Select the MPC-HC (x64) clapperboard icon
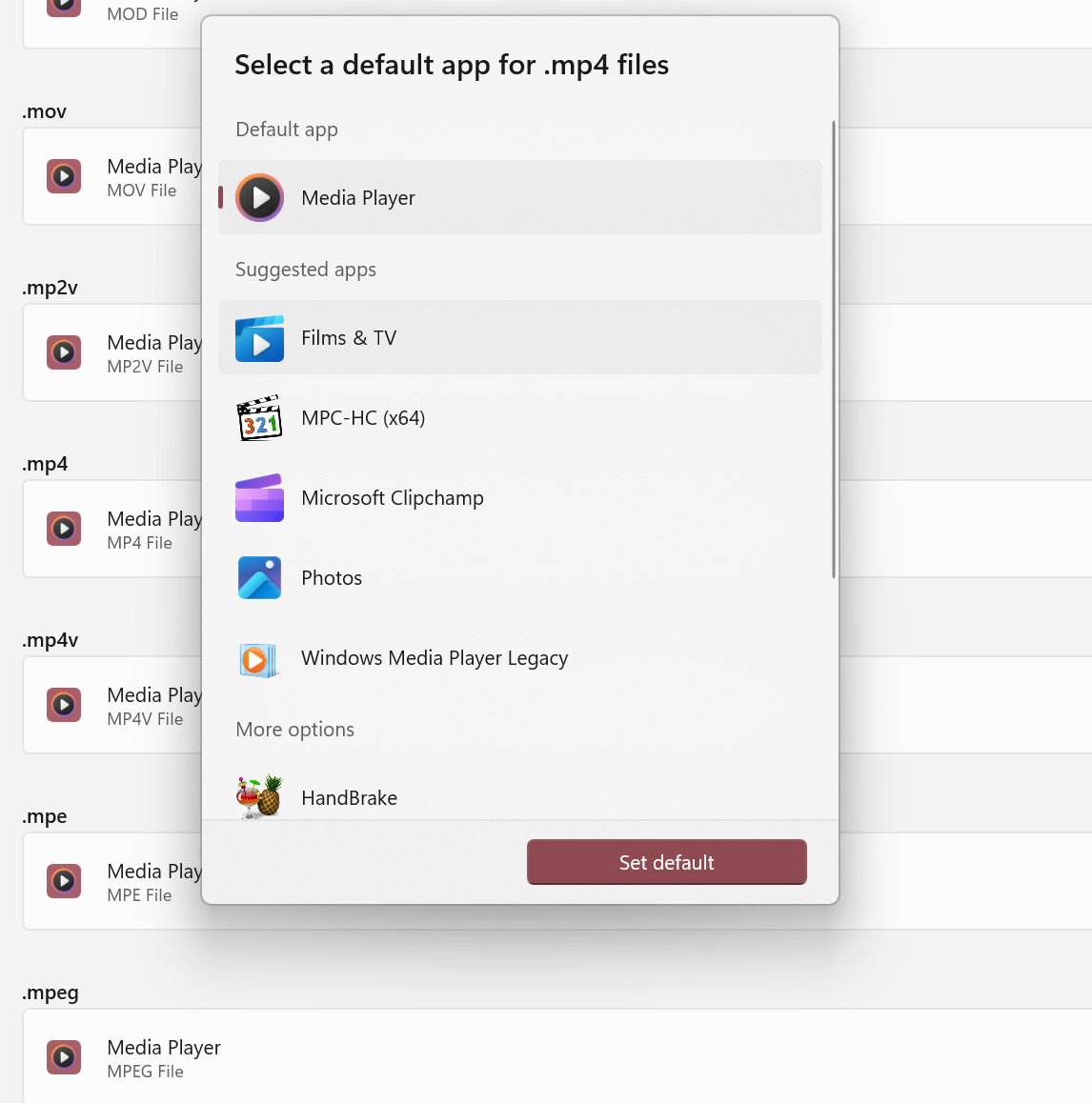Screen dimensions: 1092x1103 point(259,417)
